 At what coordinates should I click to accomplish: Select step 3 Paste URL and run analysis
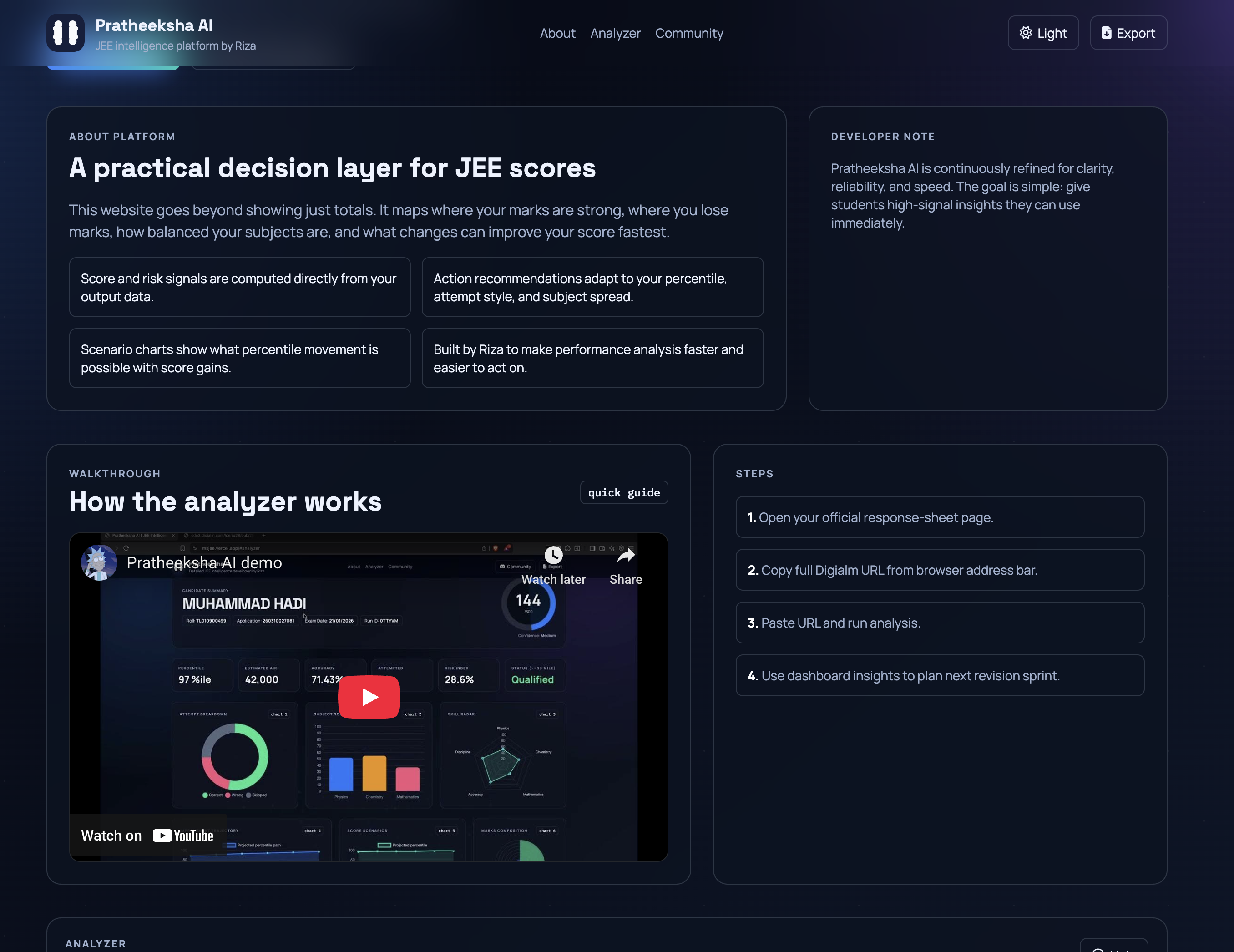point(940,623)
